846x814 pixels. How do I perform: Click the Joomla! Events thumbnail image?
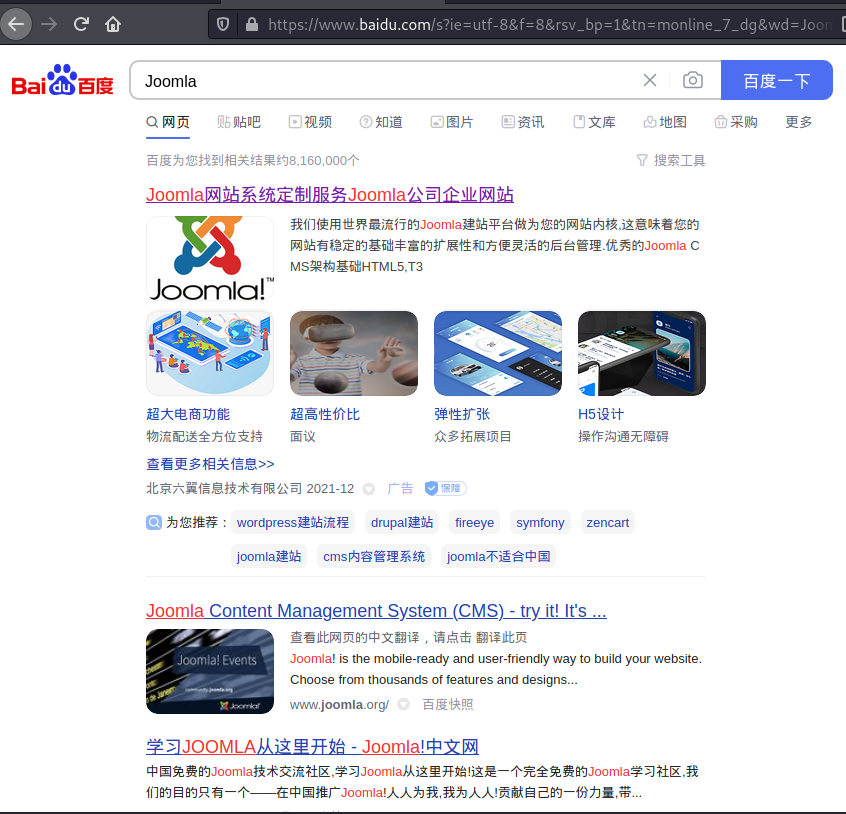point(210,671)
